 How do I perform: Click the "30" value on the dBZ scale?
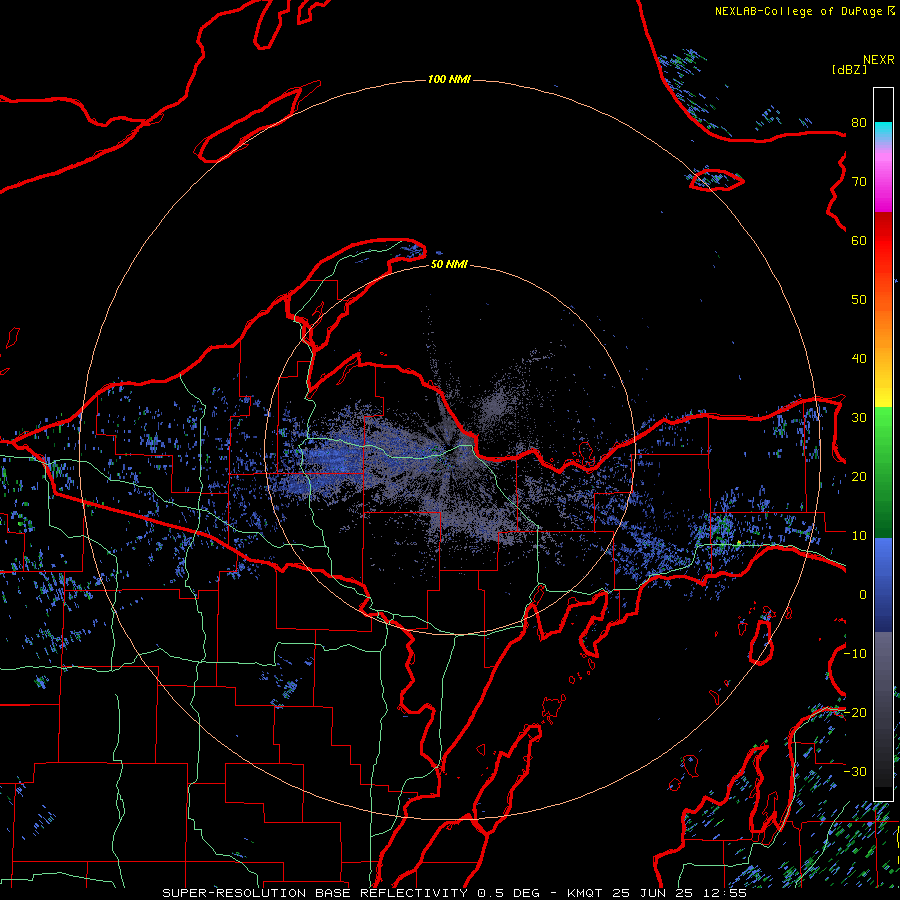click(859, 418)
